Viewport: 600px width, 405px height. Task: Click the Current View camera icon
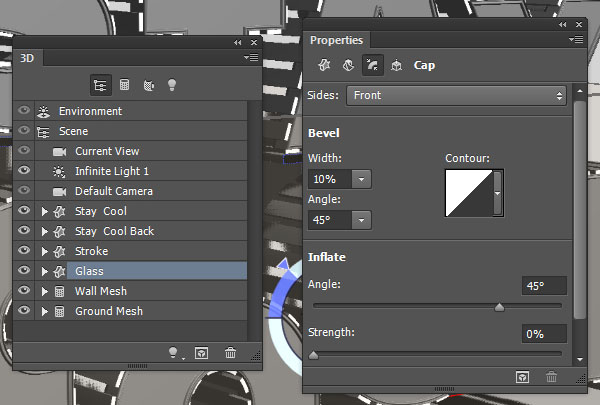coord(59,152)
